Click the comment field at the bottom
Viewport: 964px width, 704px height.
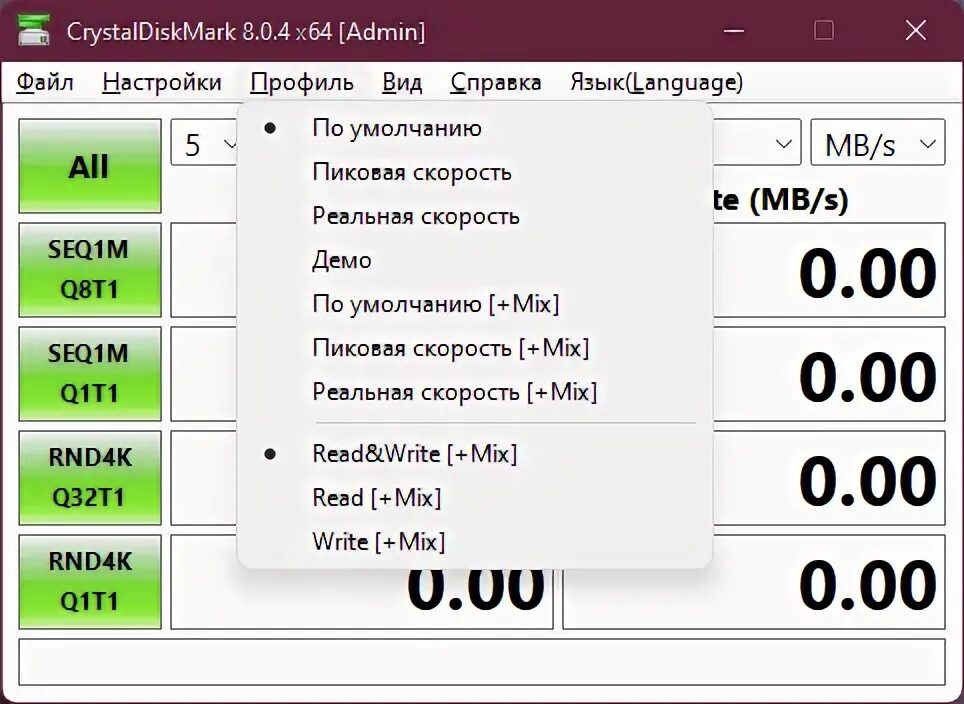pyautogui.click(x=482, y=662)
